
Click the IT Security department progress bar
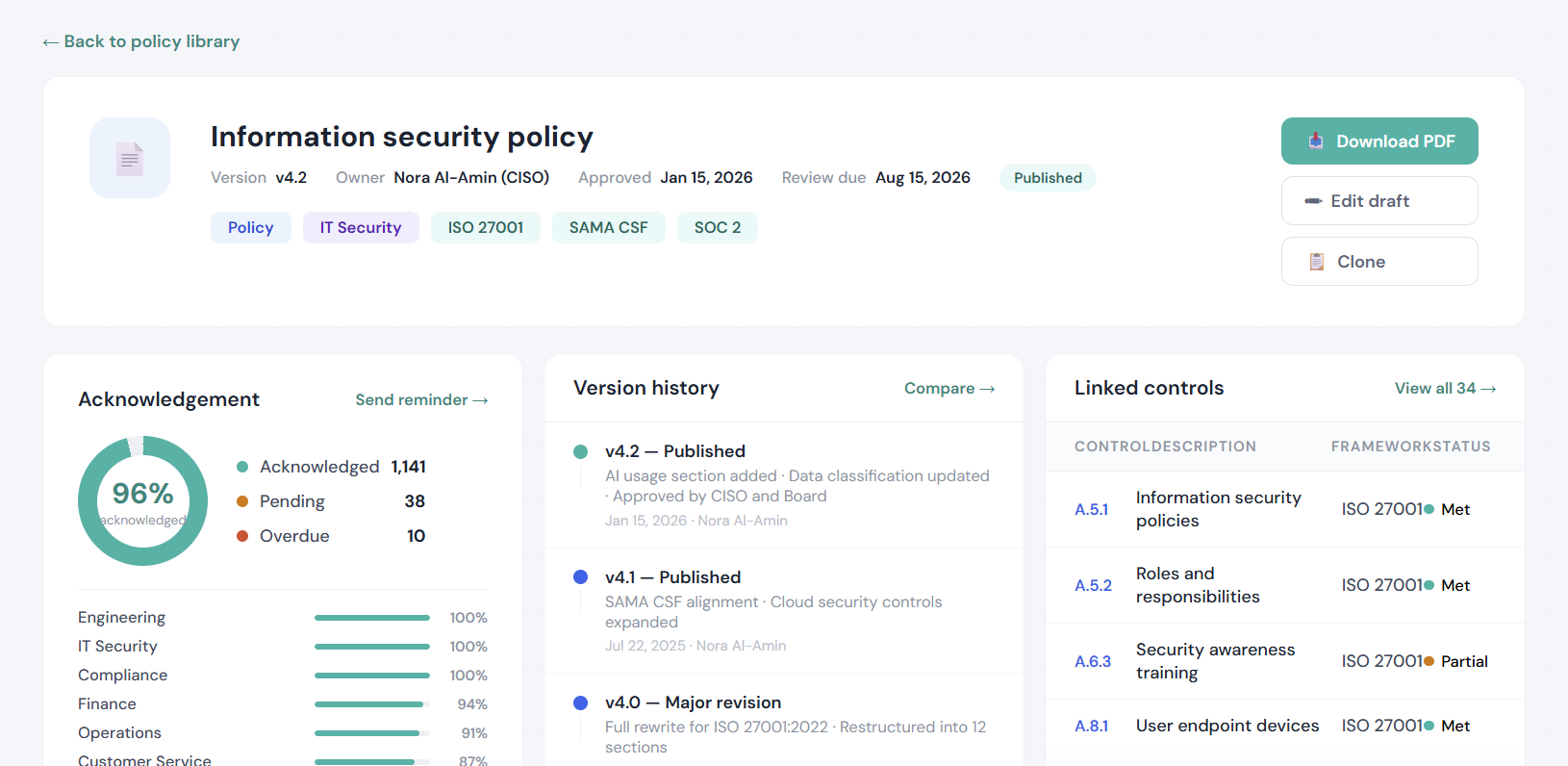pos(372,647)
